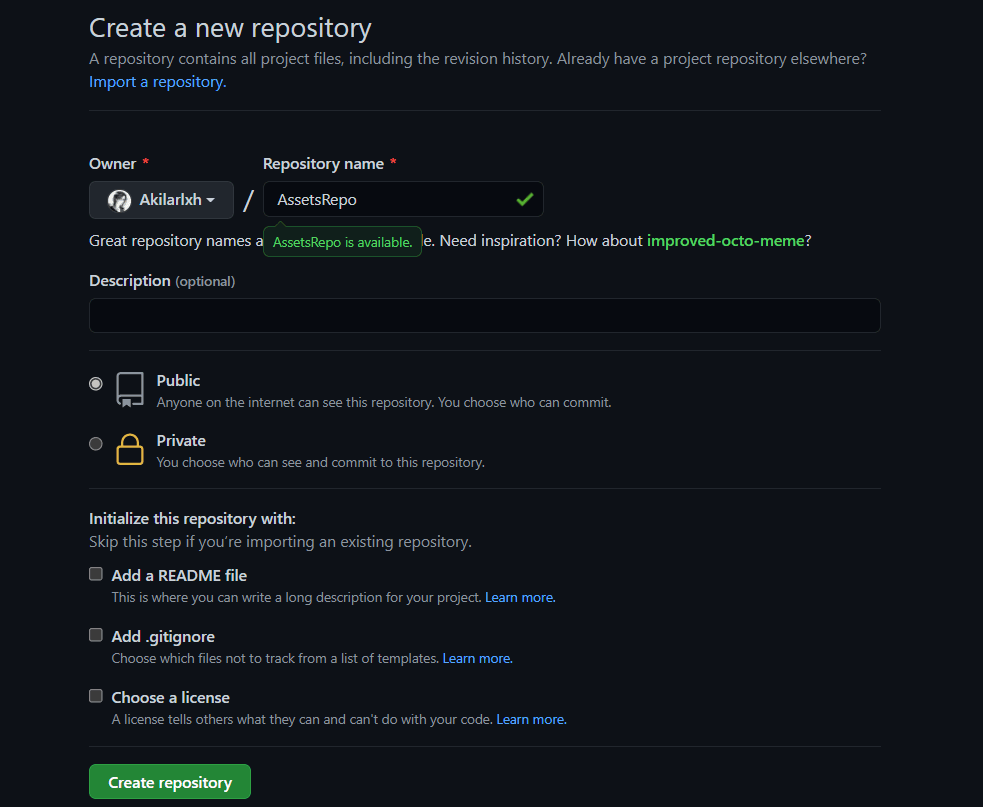Focus the Description text field
The width and height of the screenshot is (983, 807).
pos(484,315)
